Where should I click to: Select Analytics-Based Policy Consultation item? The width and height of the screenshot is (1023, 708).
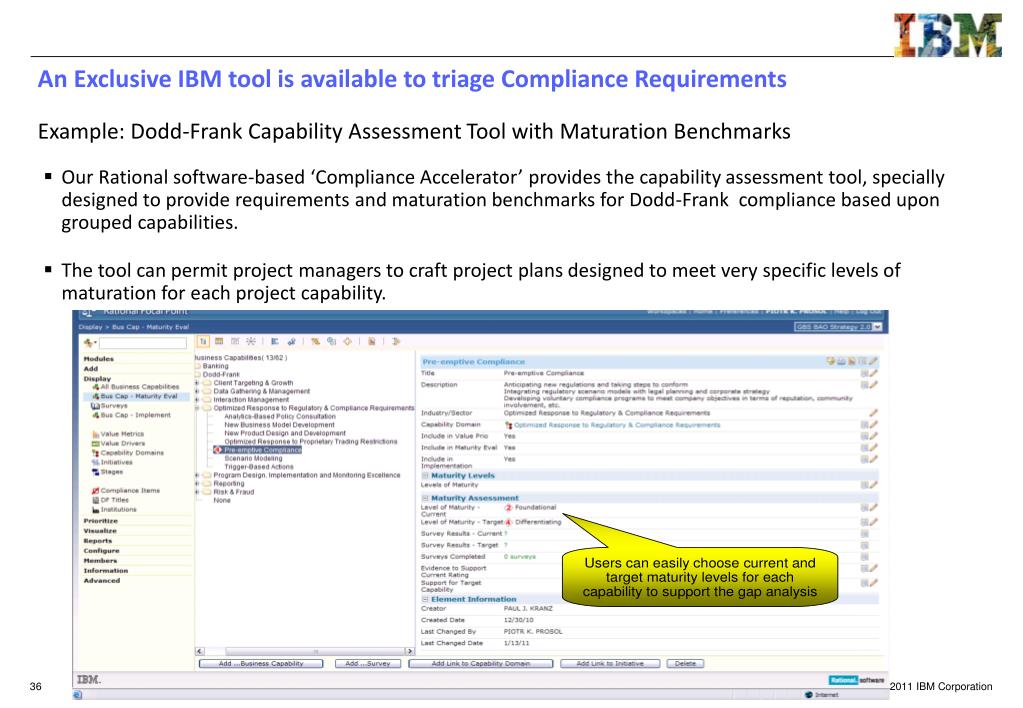(x=280, y=416)
